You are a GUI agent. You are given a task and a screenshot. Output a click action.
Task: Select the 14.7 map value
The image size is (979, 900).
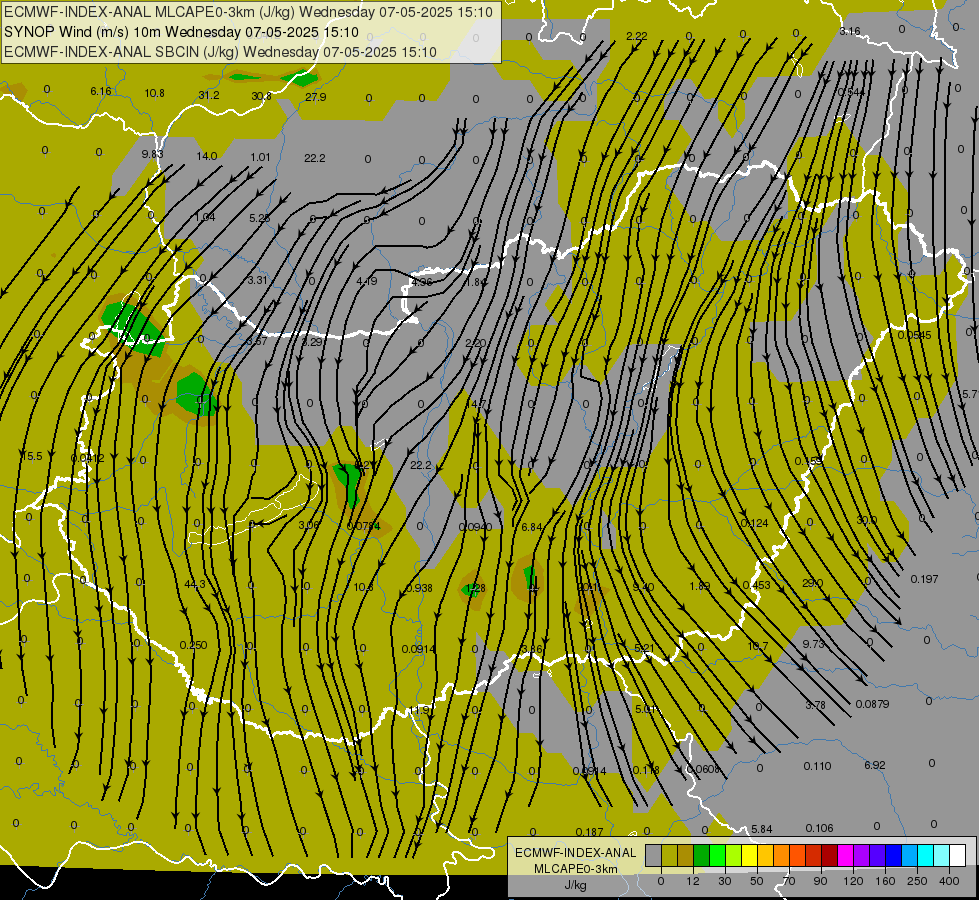click(475, 405)
